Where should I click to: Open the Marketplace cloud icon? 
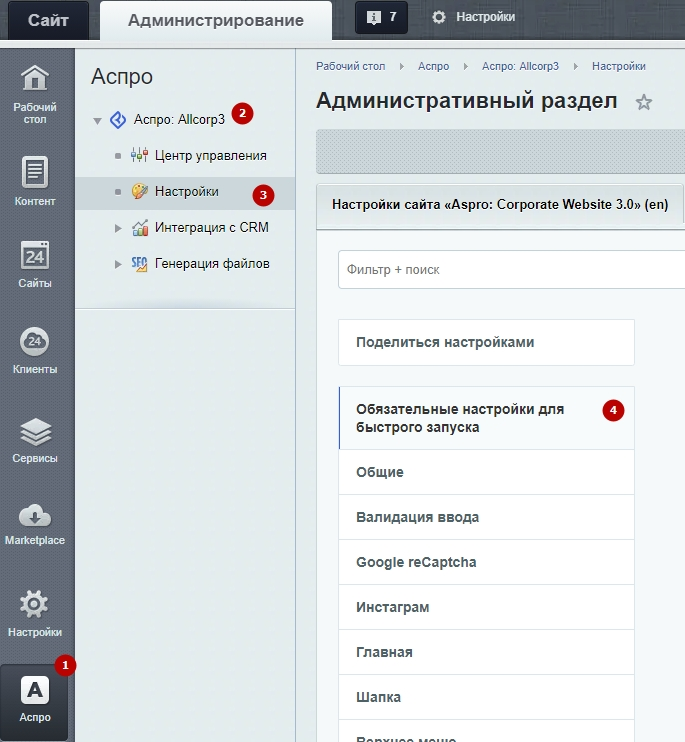click(35, 516)
